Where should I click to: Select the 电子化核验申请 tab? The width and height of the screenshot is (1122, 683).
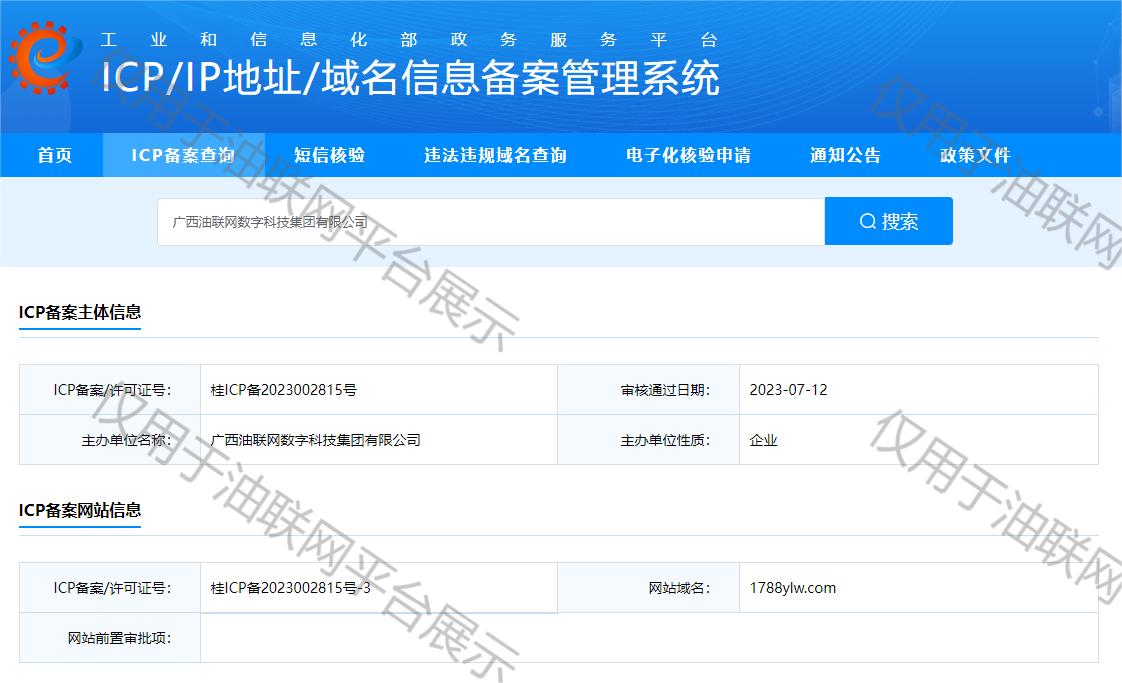point(688,155)
